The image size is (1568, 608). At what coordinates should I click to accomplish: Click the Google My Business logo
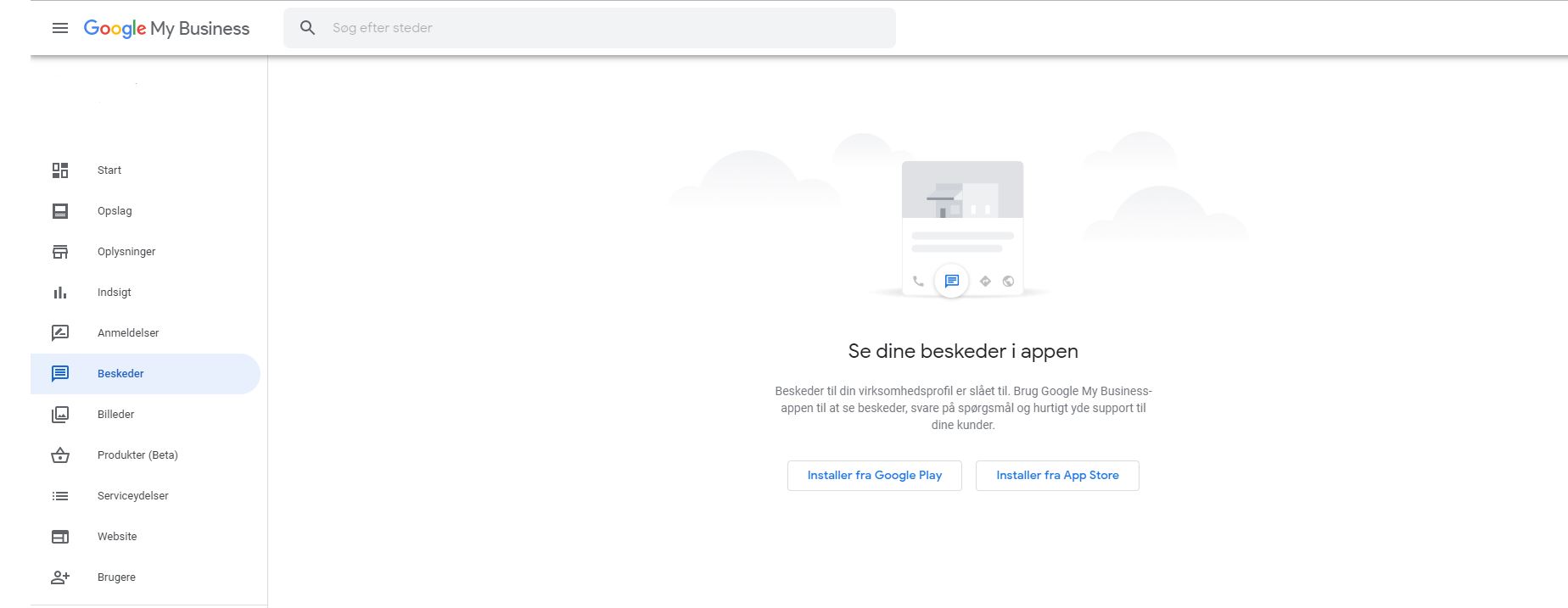166,28
